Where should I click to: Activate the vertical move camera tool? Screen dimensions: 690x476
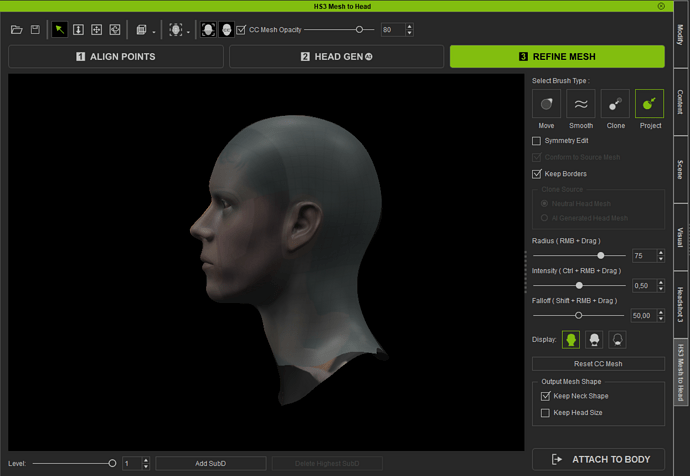[x=78, y=30]
